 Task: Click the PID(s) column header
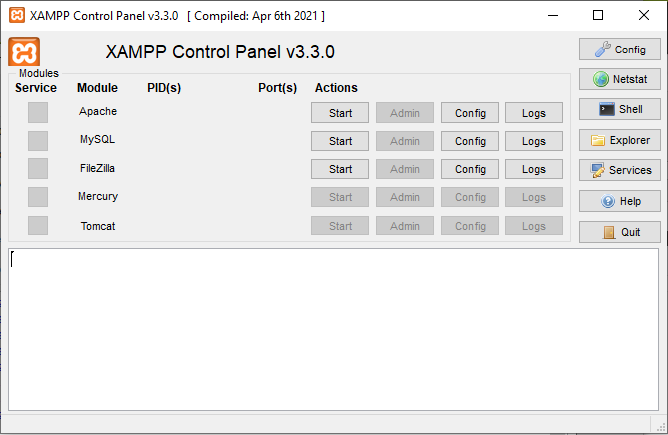[x=164, y=88]
